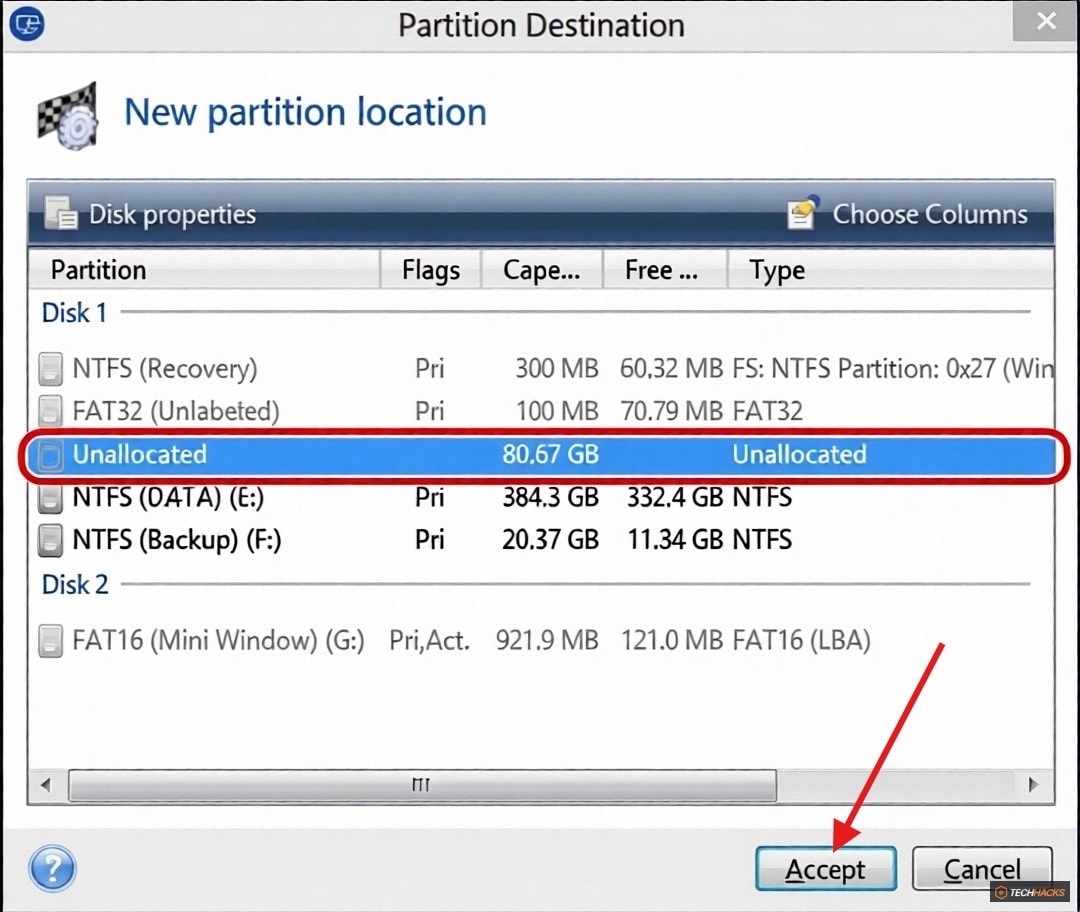
Task: Click the Choose Columns icon
Action: coord(801,213)
